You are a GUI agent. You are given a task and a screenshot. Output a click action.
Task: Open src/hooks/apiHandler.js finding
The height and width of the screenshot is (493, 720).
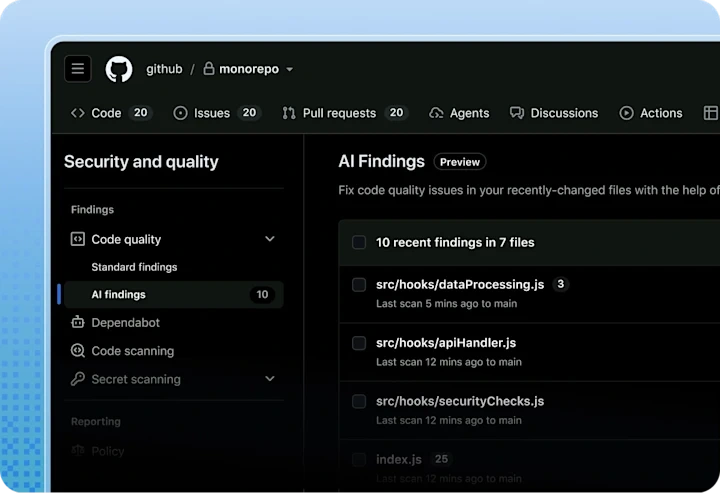click(x=446, y=343)
